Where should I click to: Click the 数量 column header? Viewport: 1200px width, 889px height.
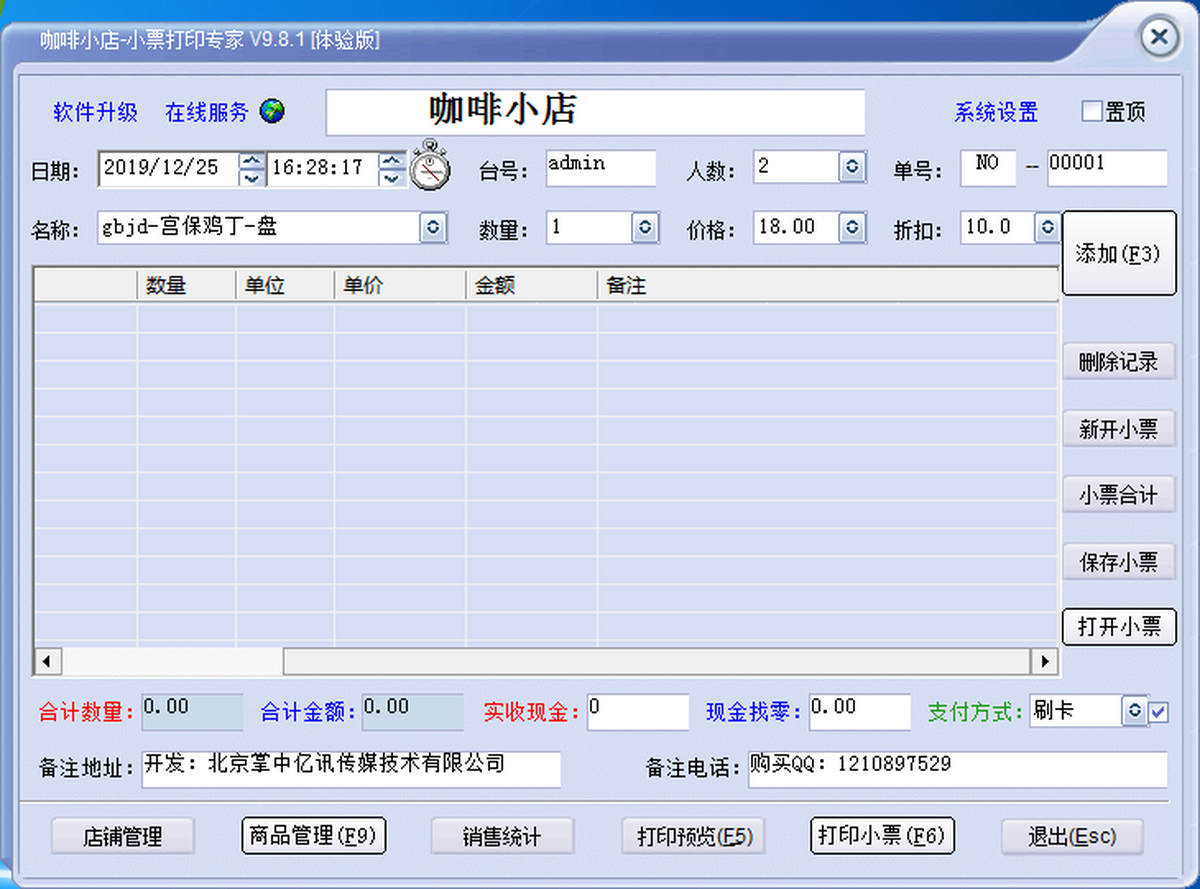[x=187, y=286]
